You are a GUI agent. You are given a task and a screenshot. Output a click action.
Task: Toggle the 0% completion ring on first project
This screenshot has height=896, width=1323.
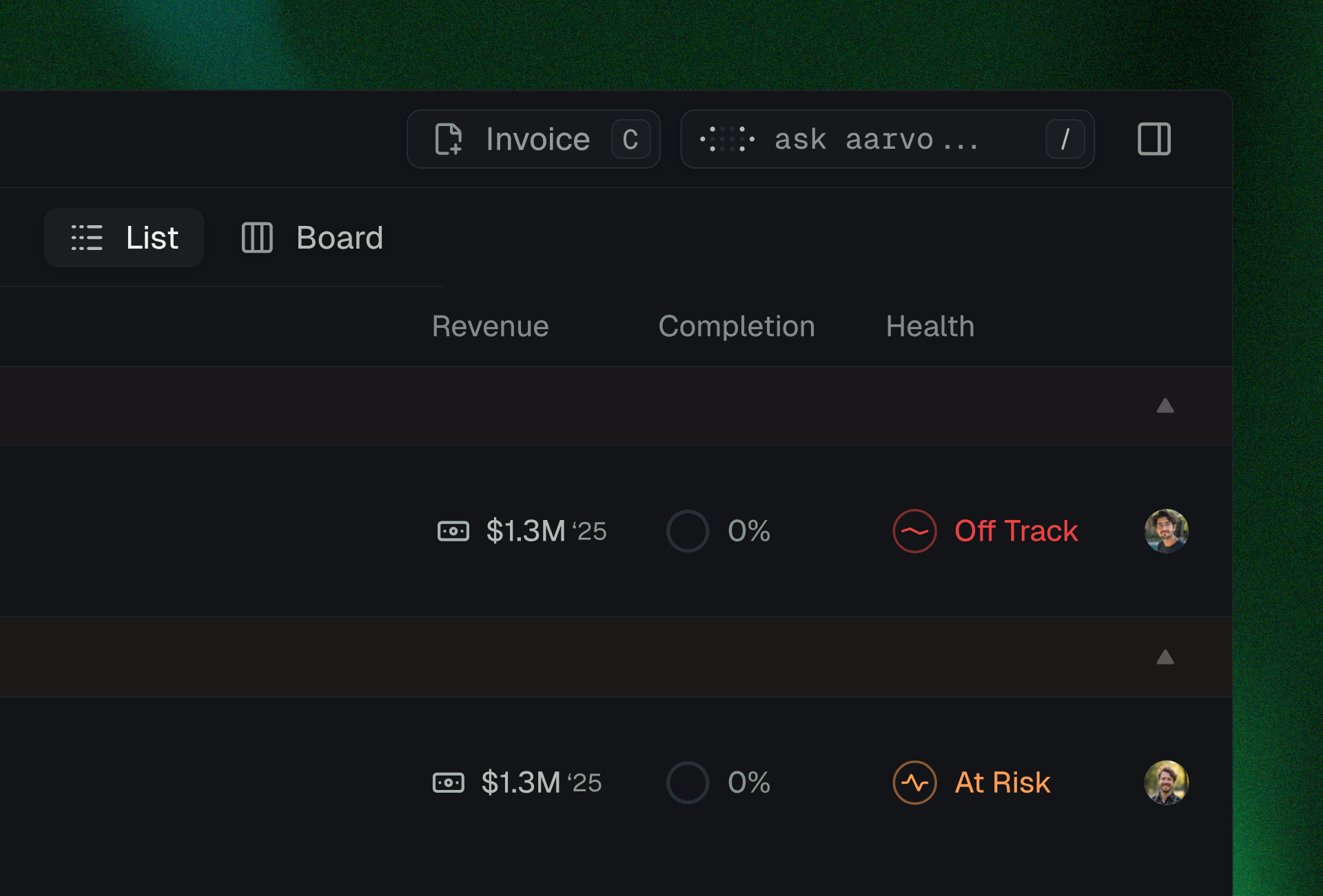point(687,530)
